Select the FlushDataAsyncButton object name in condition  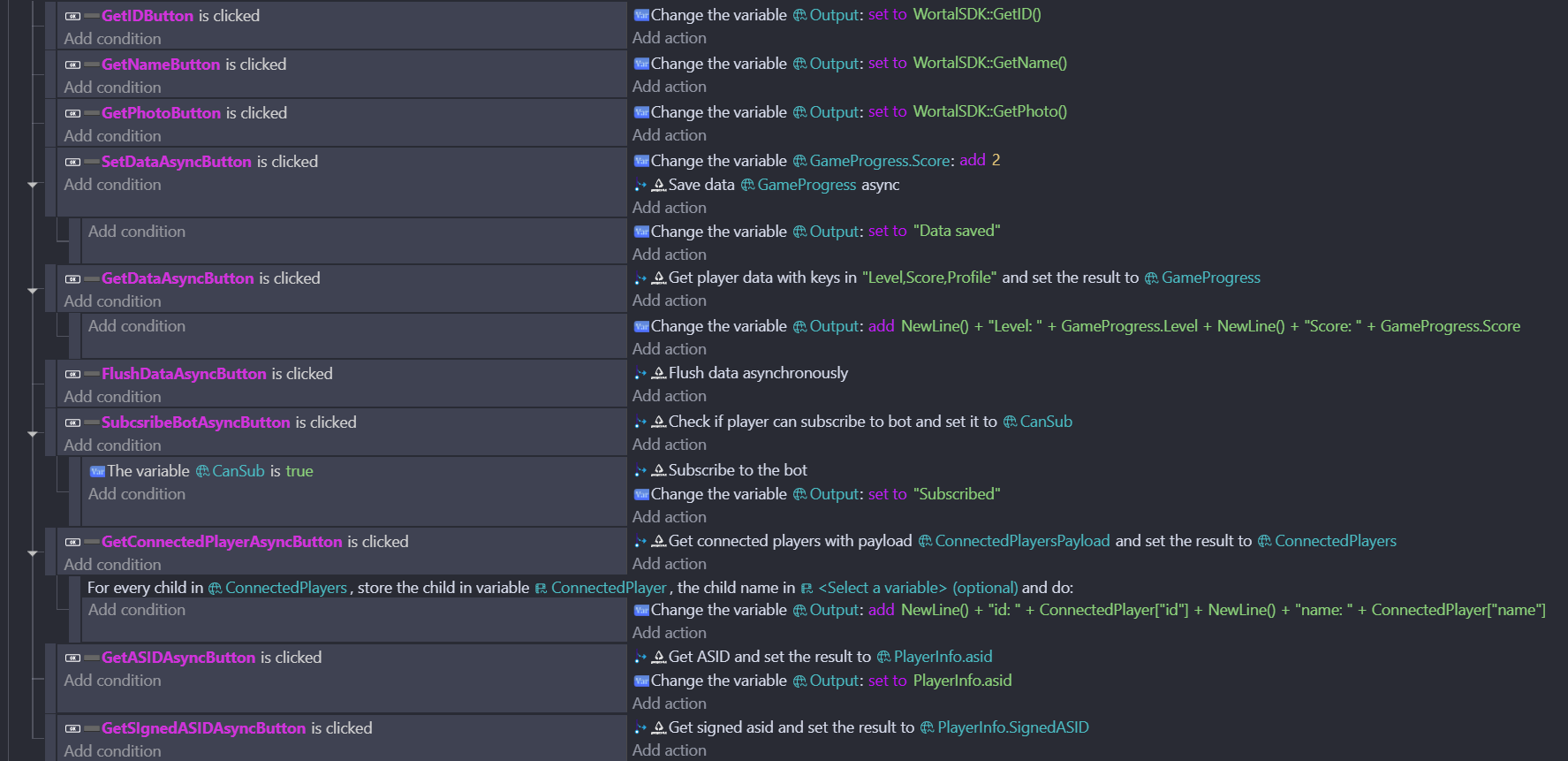pyautogui.click(x=184, y=374)
